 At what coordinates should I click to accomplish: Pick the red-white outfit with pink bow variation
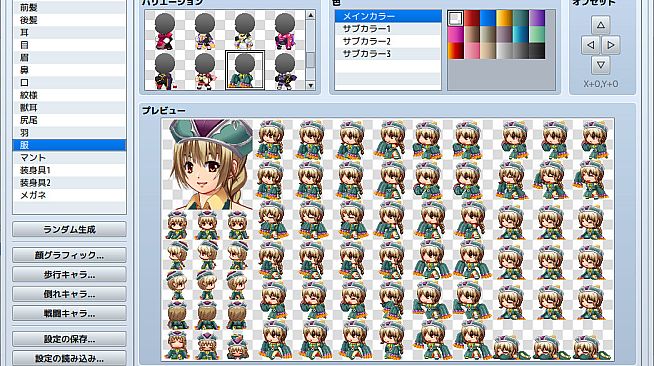(x=205, y=70)
